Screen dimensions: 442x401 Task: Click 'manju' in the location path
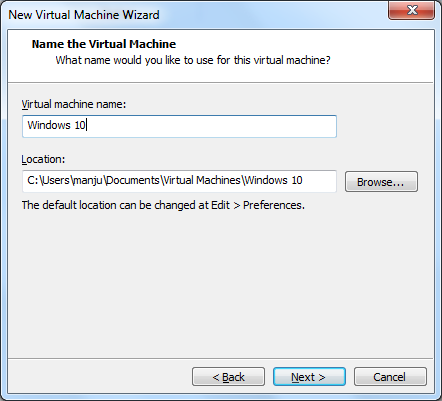point(88,180)
